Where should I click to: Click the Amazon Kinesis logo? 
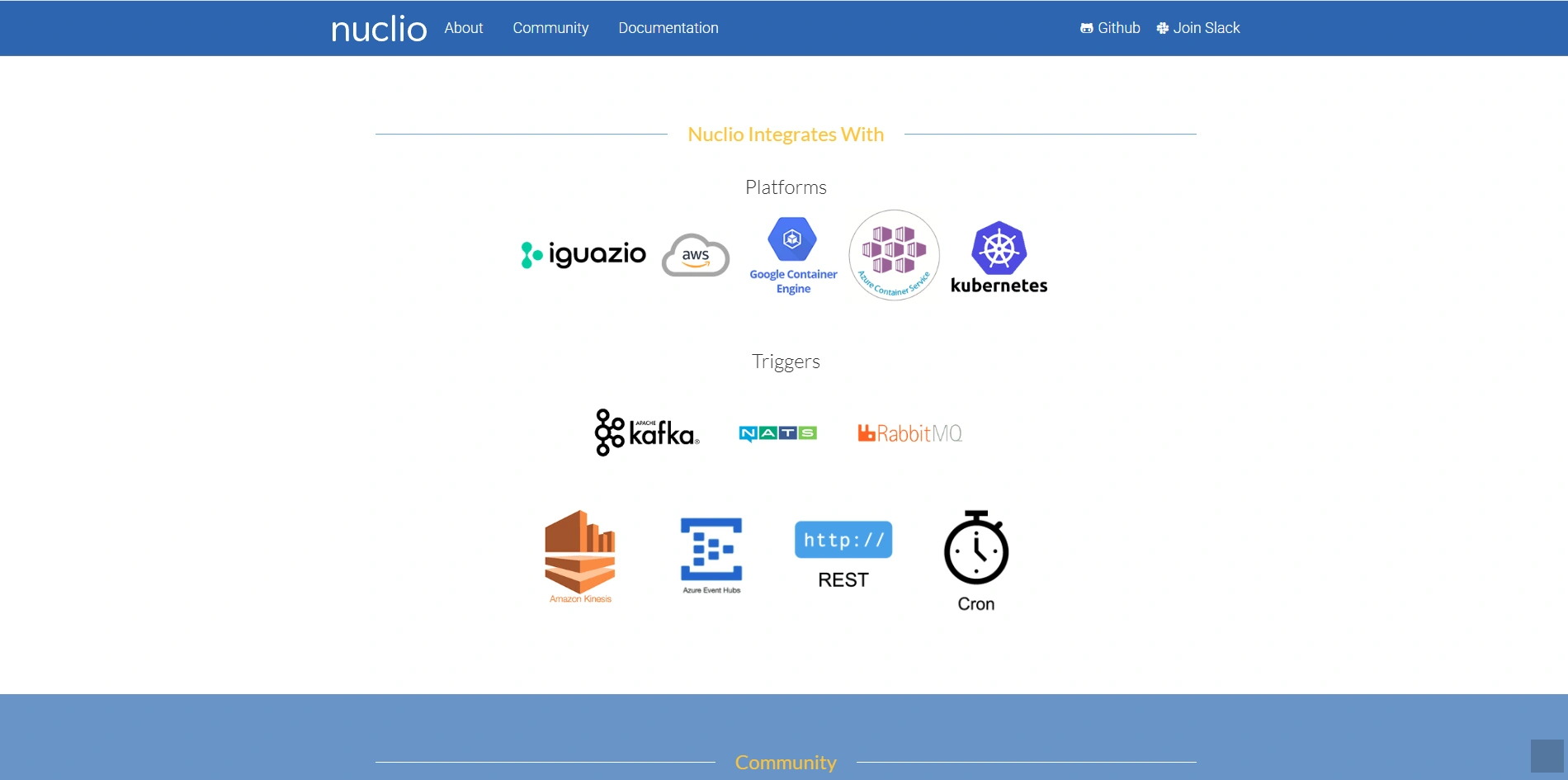tap(580, 557)
